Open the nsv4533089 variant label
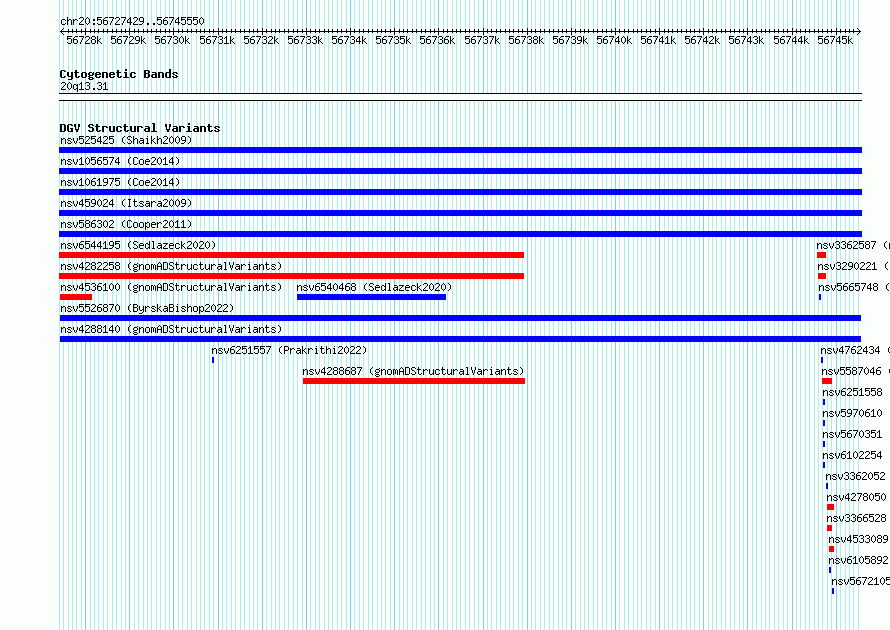890x630 pixels. pos(858,539)
